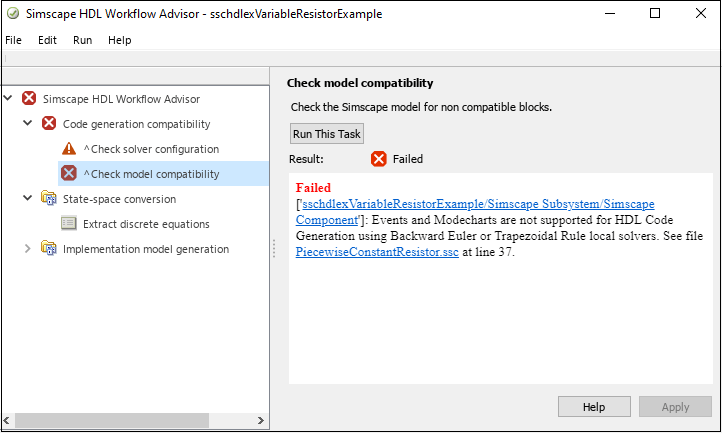Click the Implementation model generation folder icon

49,249
